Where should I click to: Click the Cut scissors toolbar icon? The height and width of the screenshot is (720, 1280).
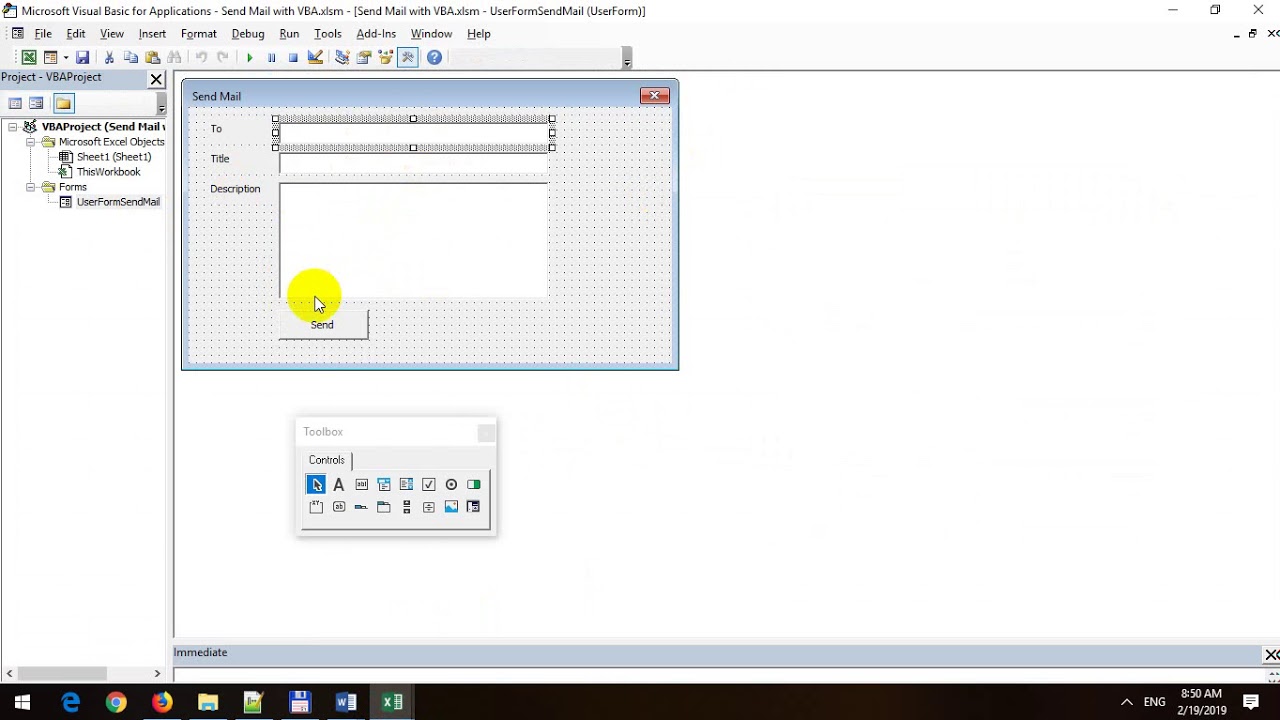[109, 58]
